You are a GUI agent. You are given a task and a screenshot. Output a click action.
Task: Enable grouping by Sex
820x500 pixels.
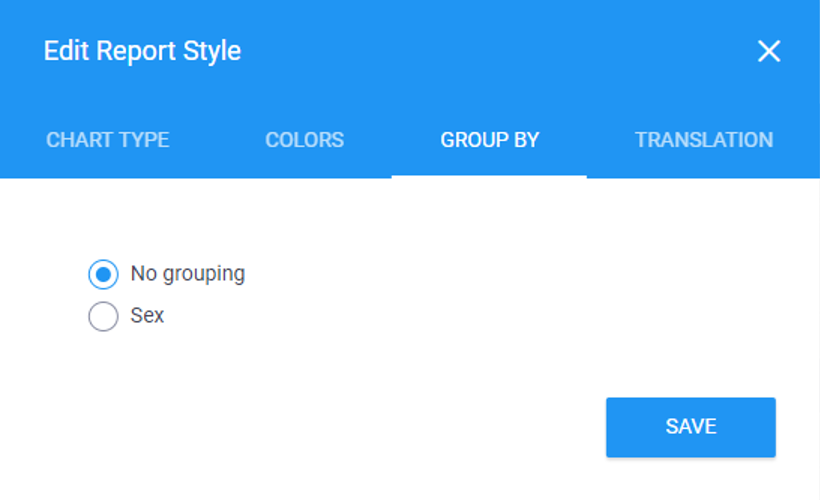tap(103, 317)
